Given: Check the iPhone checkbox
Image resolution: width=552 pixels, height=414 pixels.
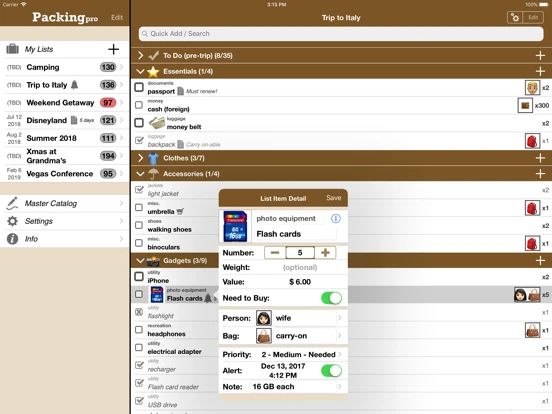Looking at the screenshot, I should (139, 276).
